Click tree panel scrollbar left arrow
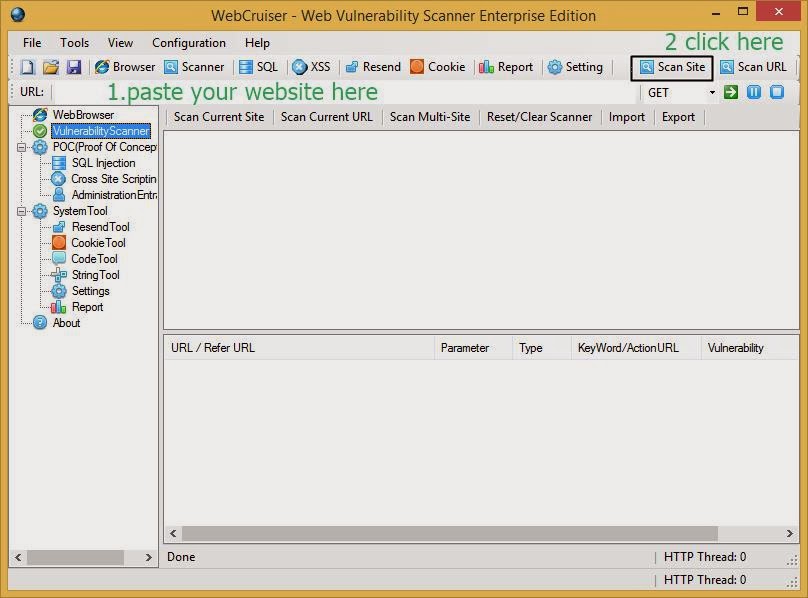 [19, 557]
